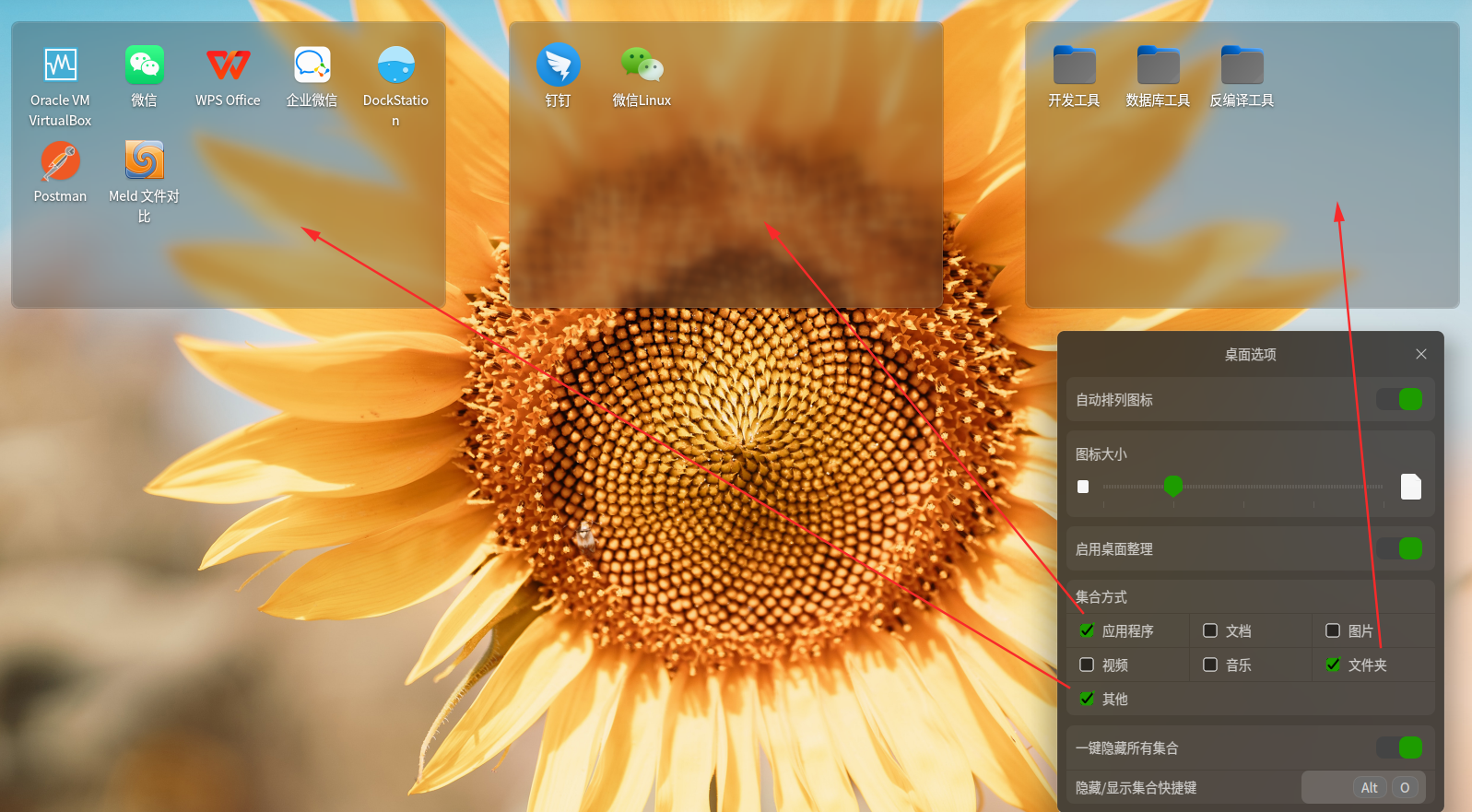The image size is (1472, 812).
Task: Tick the 视频 checkbox
Action: coord(1087,665)
